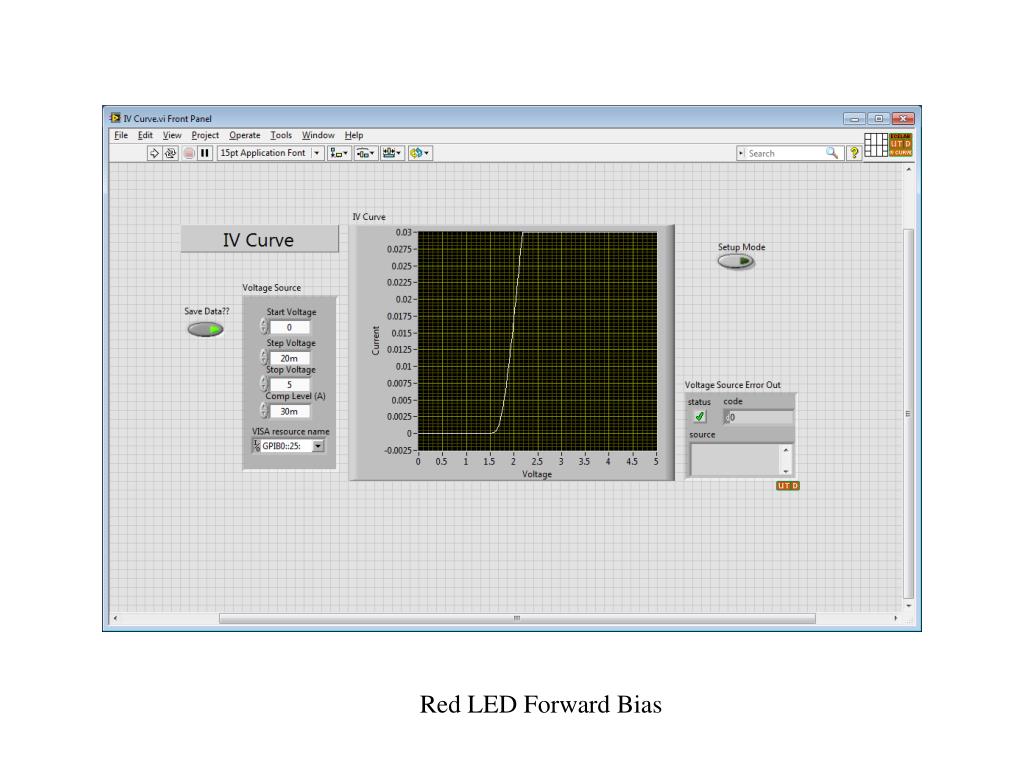The image size is (1024, 768).
Task: Click the IV Curve graph plot area
Action: [x=537, y=341]
